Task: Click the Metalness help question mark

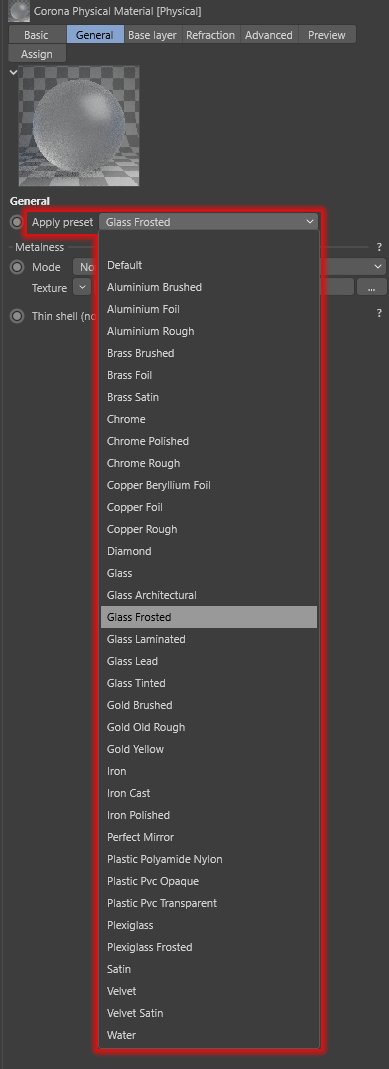Action: (379, 247)
